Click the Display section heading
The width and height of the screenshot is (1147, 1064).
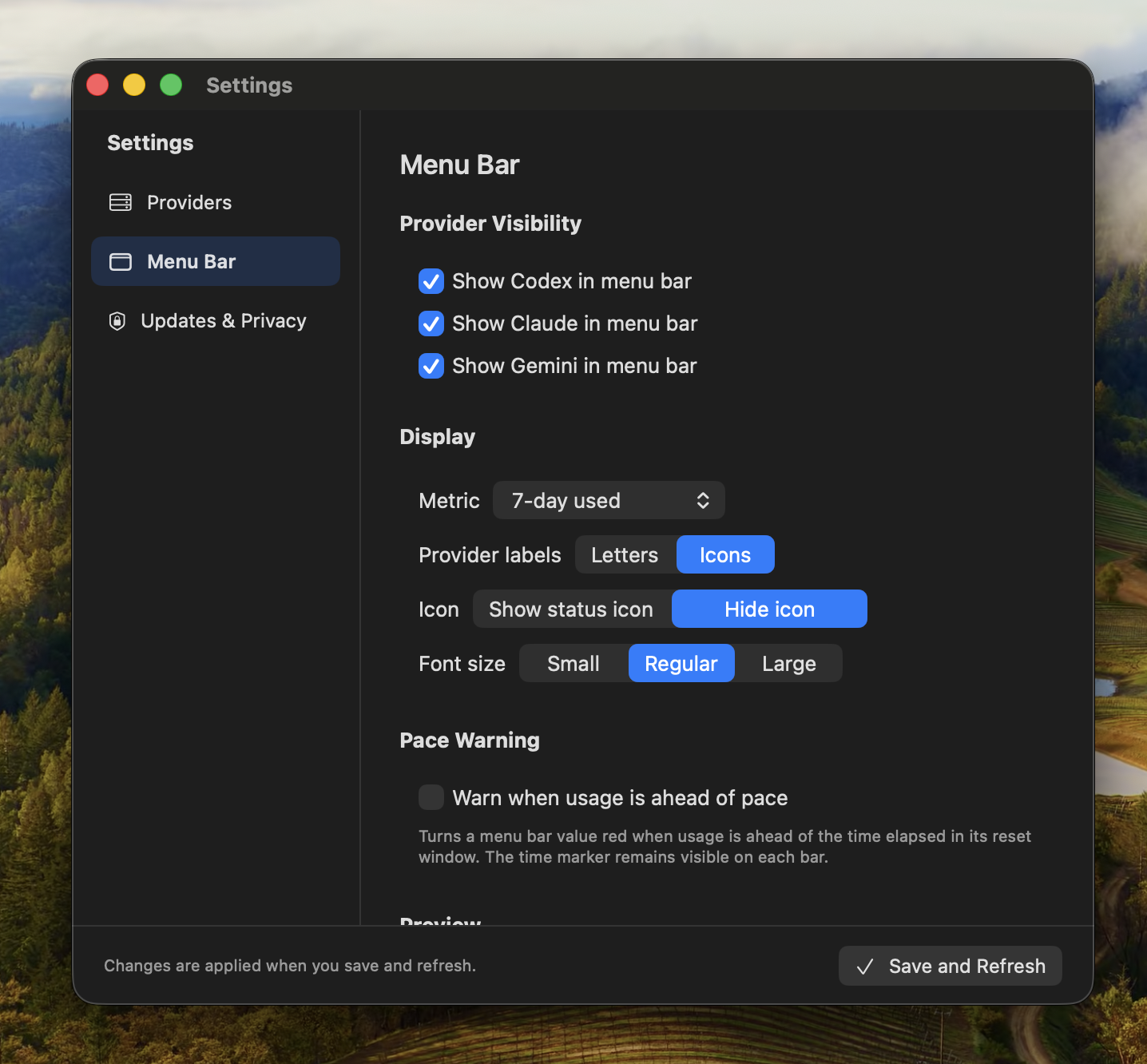438,437
